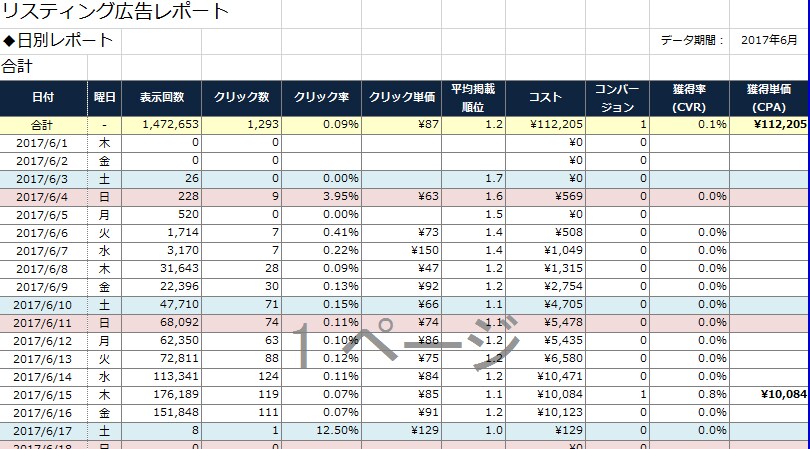Select the データ期間 label cell
810x449 pixels.
tap(692, 40)
